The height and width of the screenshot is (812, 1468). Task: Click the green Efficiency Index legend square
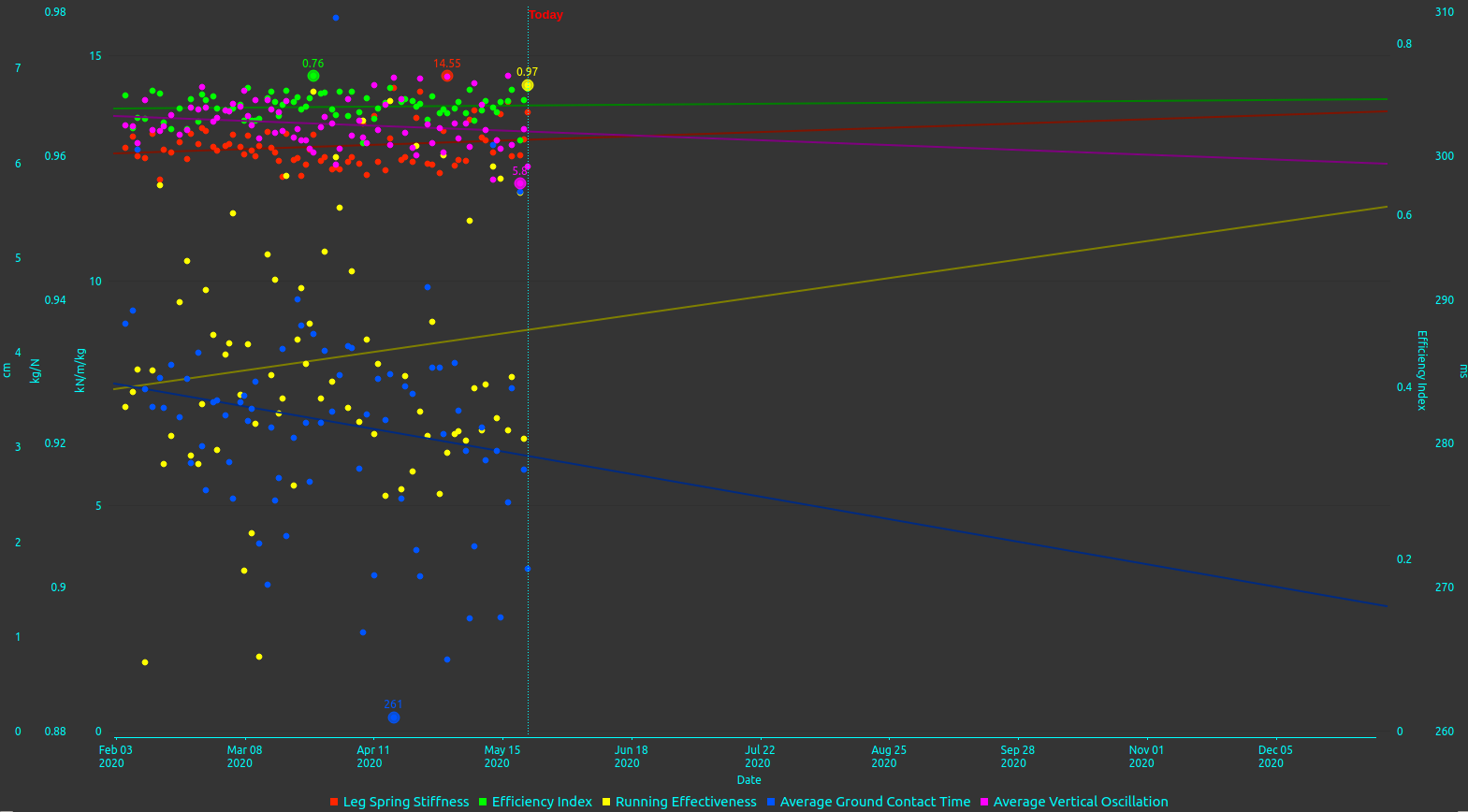(x=483, y=803)
